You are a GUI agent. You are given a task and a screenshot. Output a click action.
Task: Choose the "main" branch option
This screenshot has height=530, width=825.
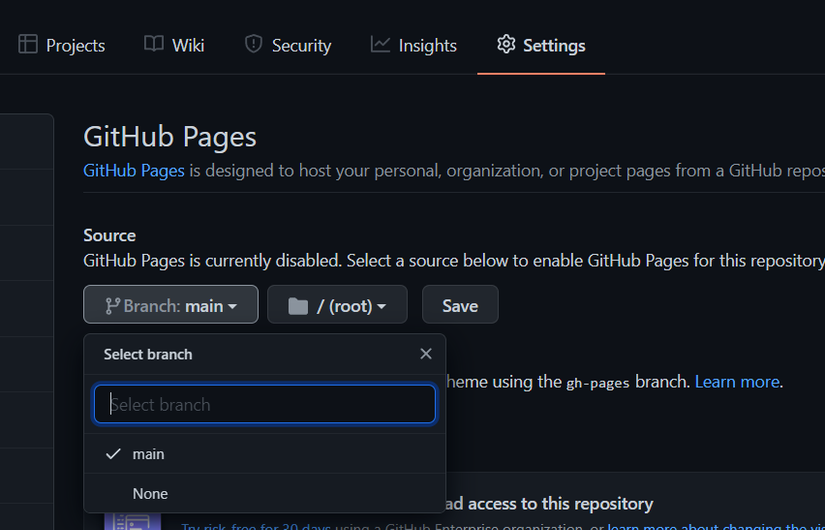(x=149, y=454)
